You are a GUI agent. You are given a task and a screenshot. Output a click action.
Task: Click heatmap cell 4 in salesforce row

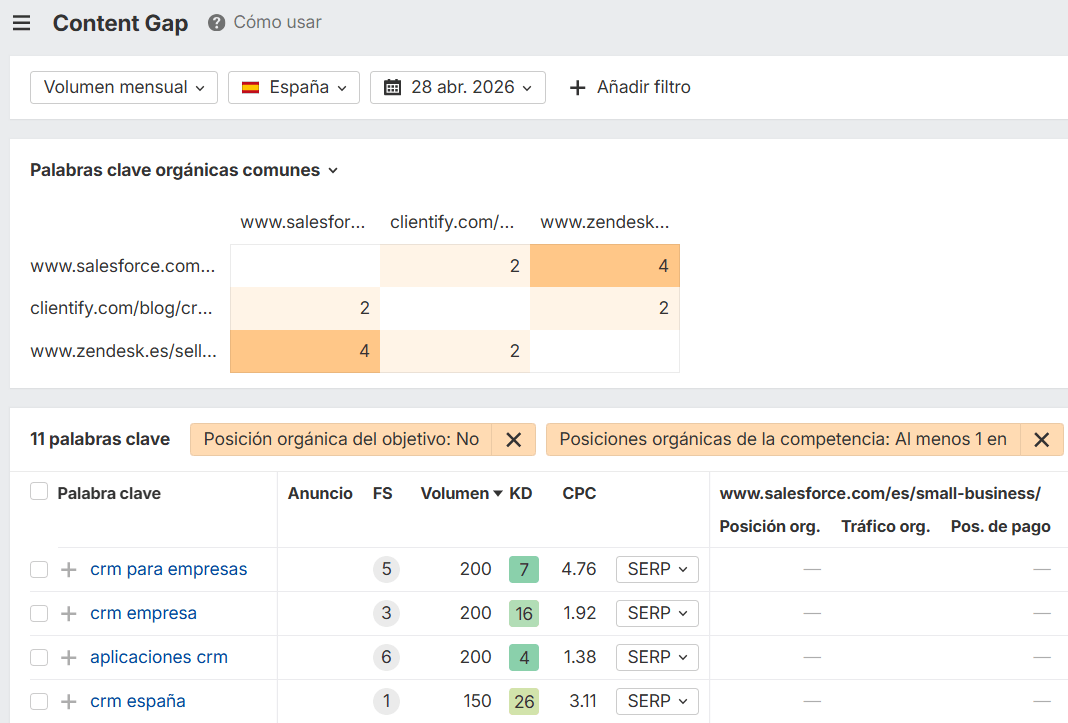pyautogui.click(x=605, y=266)
